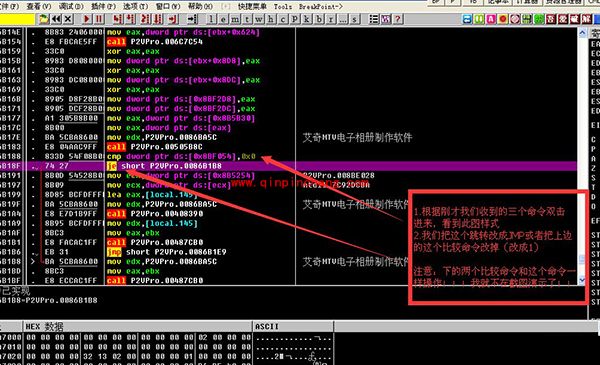600x365 pixels.
Task: Open Threads window with 't' button
Action: [247, 19]
